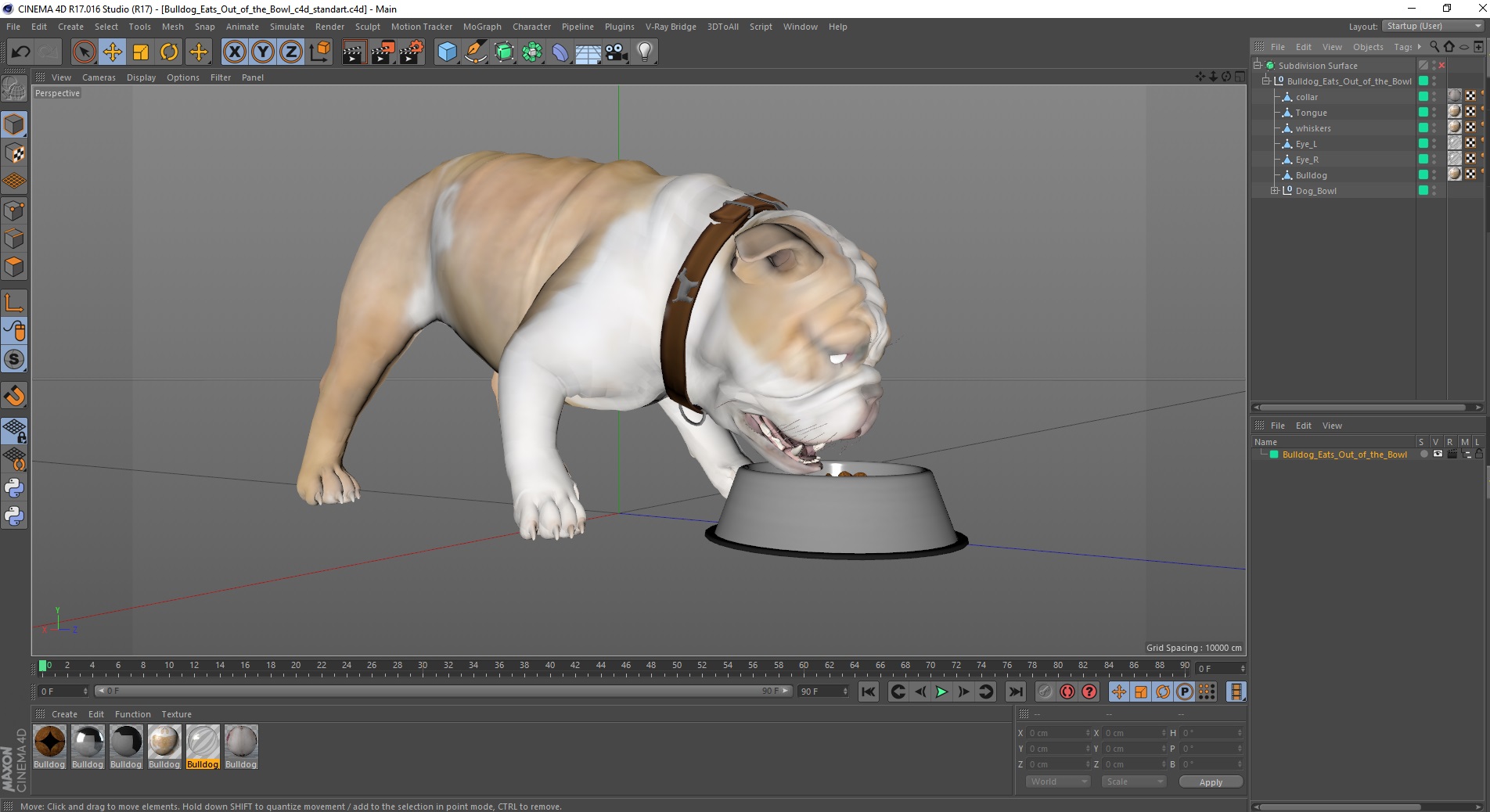Select the Eye_L object
The width and height of the screenshot is (1490, 812).
pyautogui.click(x=1306, y=144)
